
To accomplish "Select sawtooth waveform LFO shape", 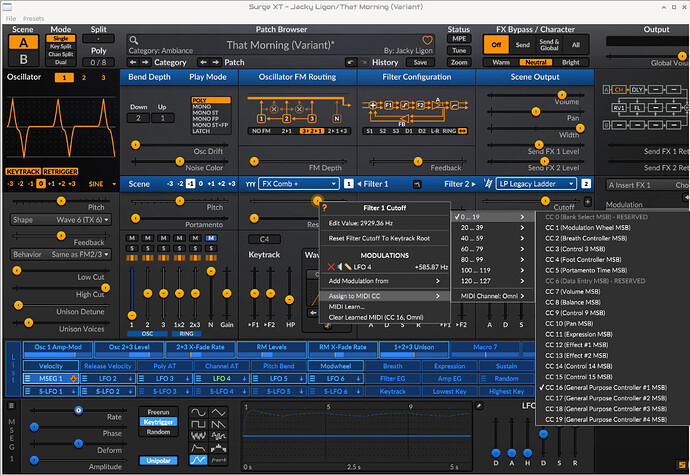I will point(219,424).
